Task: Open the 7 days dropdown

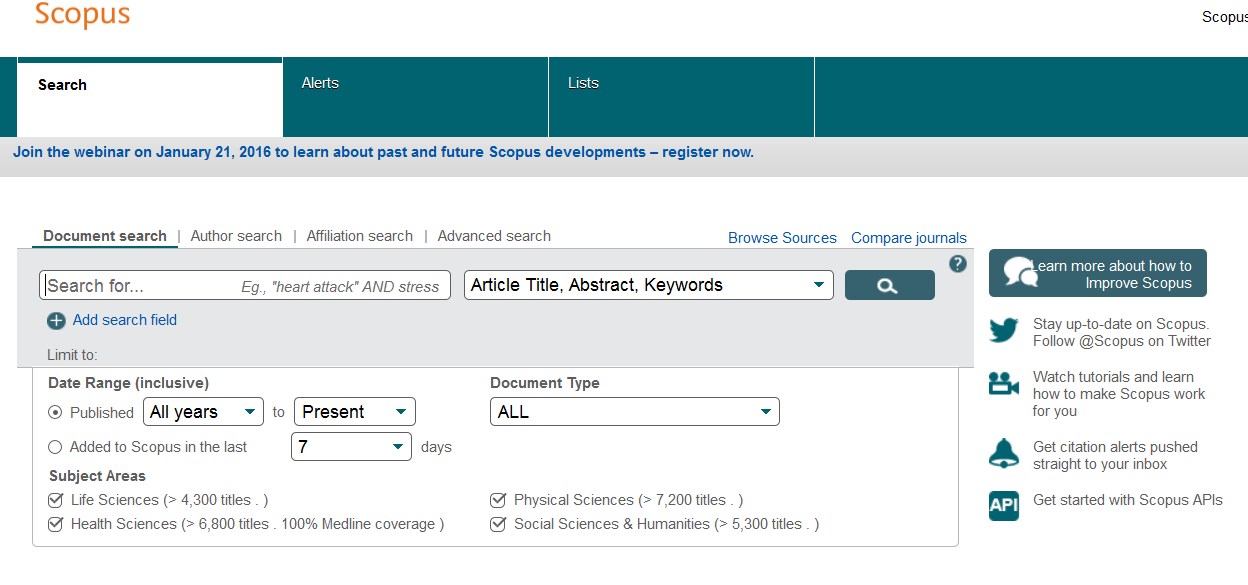Action: click(x=352, y=447)
